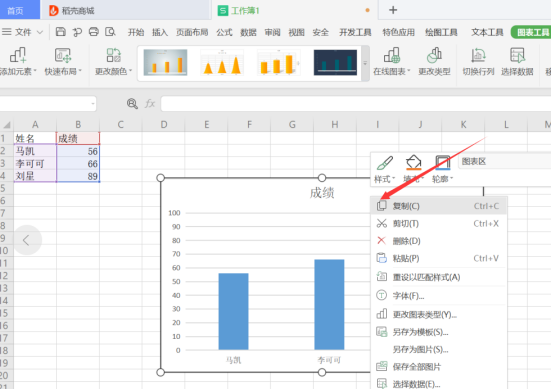The image size is (554, 390).
Task: Open the 图表区 chart element dropdown
Action: coord(506,162)
